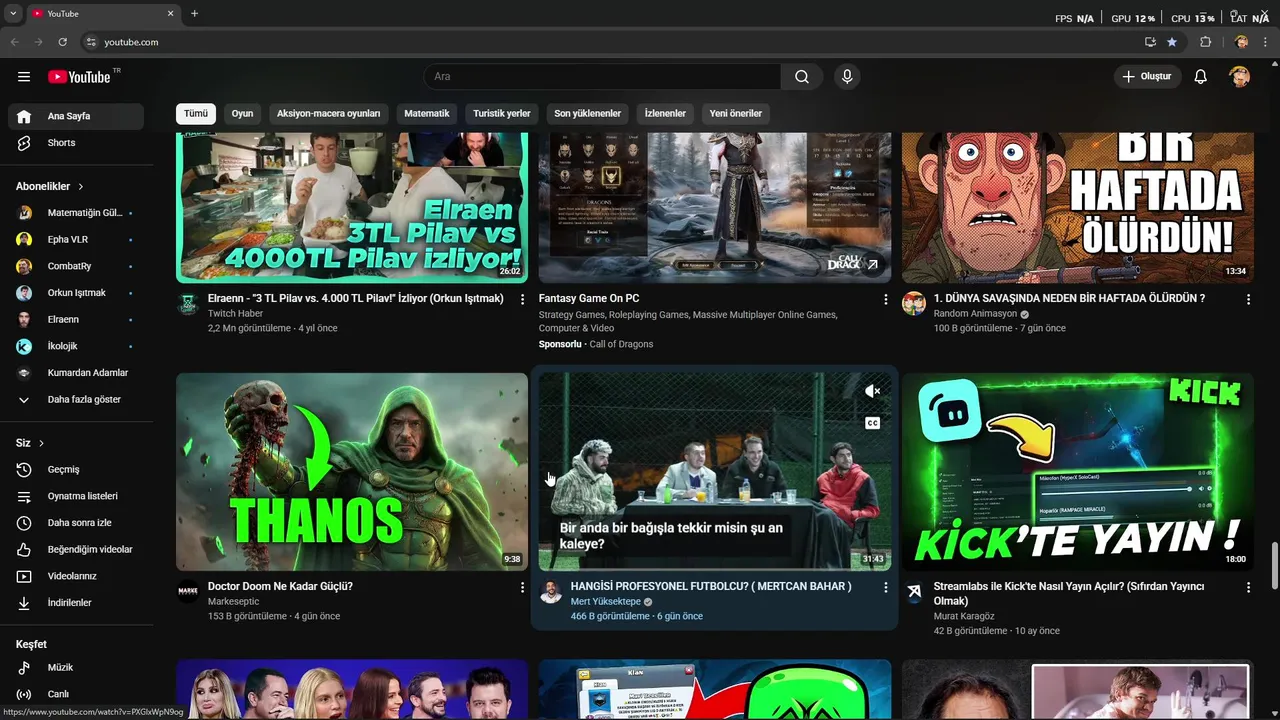
Task: Open options for Elraenn pilav video
Action: click(x=522, y=299)
